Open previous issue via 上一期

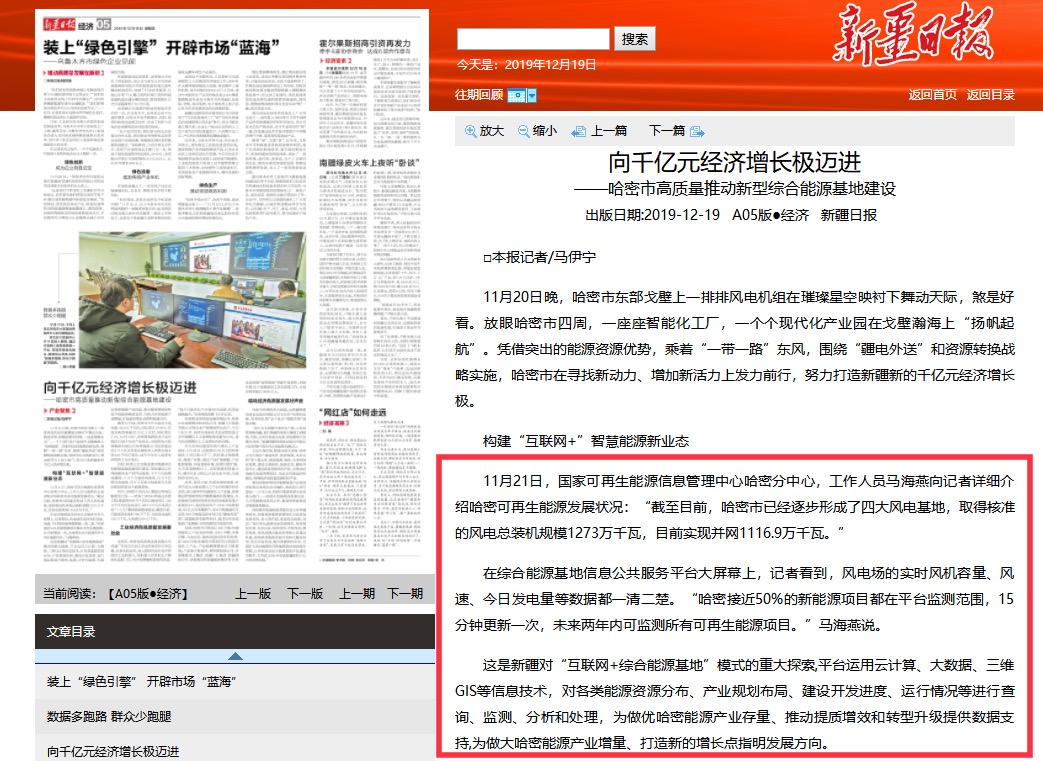[355, 593]
